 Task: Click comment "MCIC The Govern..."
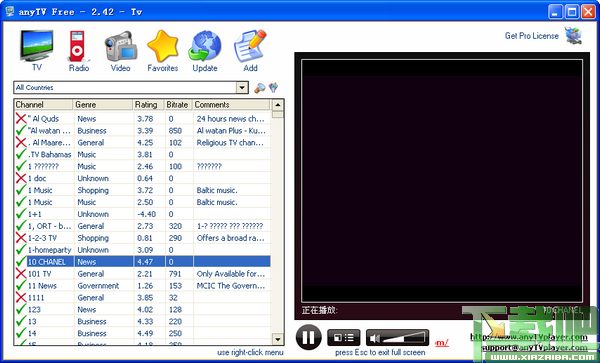(x=231, y=285)
